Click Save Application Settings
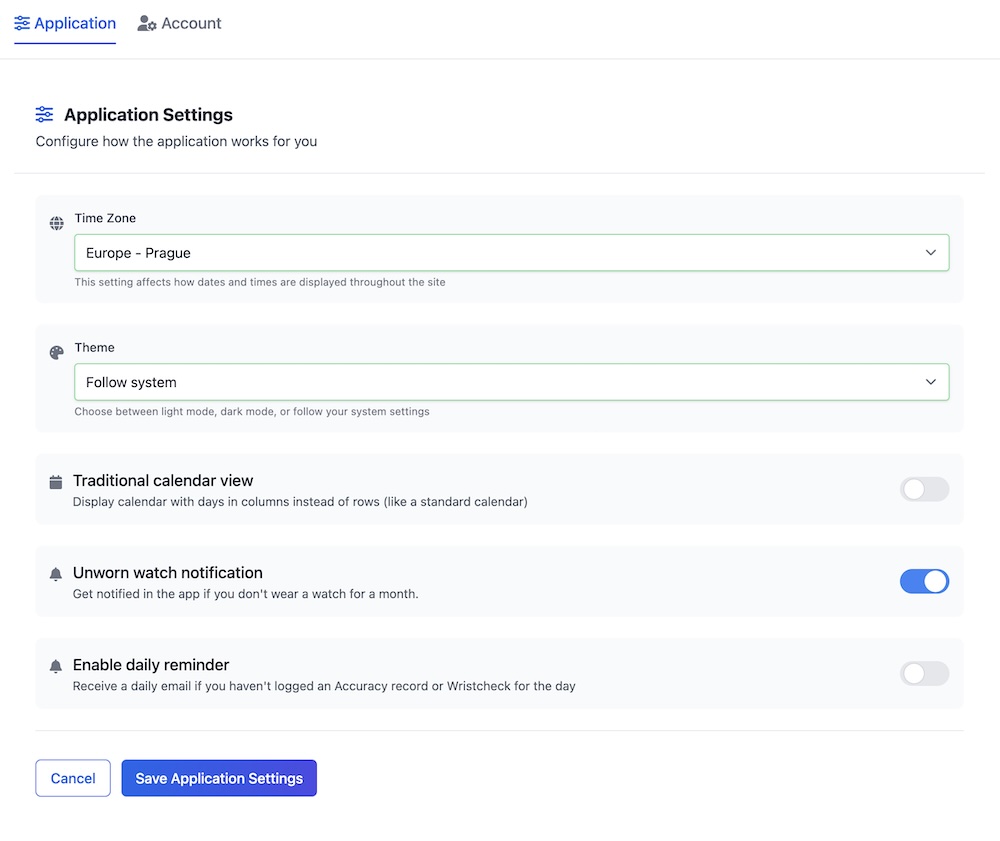The width and height of the screenshot is (1000, 841). click(x=219, y=778)
